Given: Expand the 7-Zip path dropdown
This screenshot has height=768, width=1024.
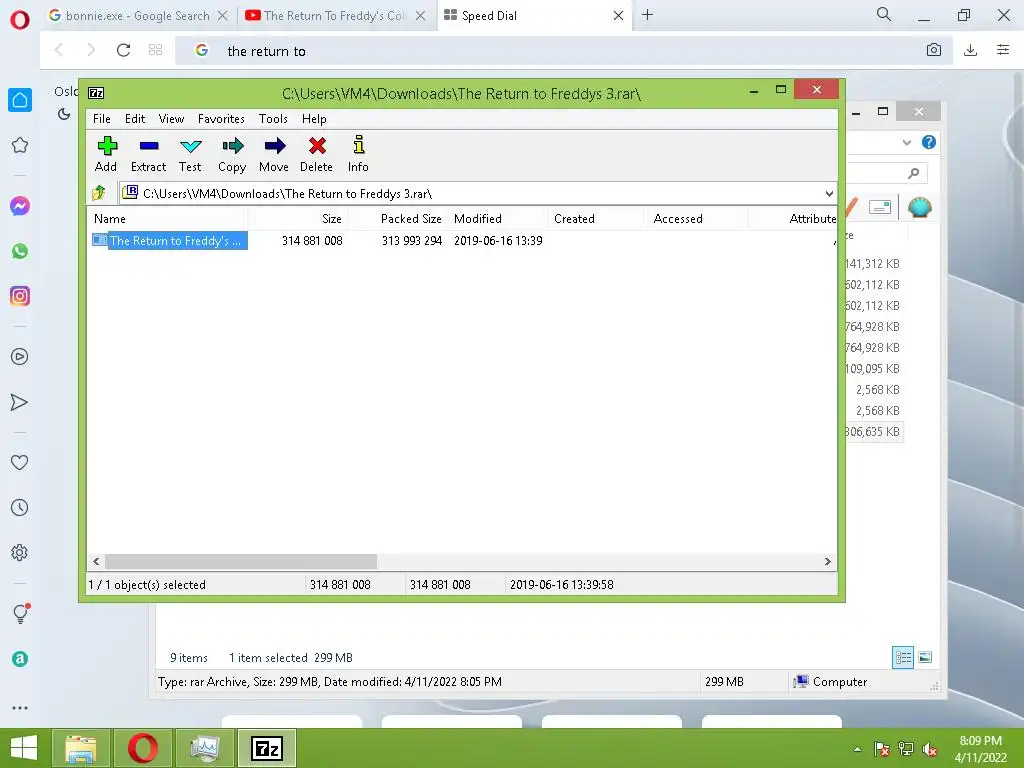Looking at the screenshot, I should click(829, 193).
